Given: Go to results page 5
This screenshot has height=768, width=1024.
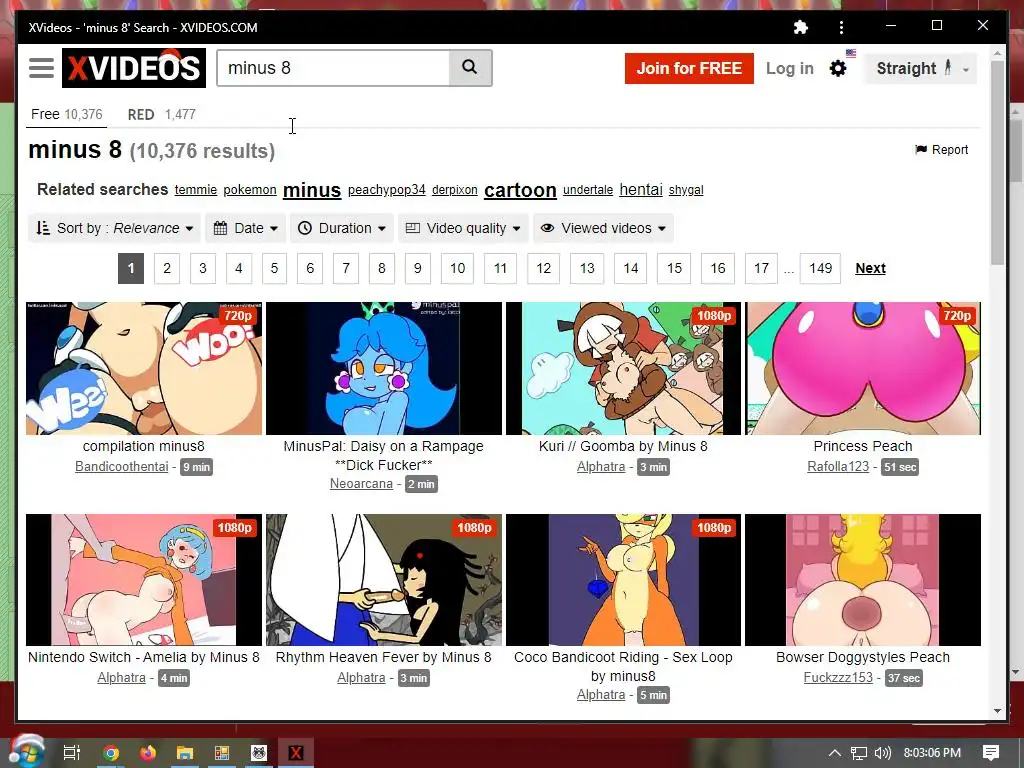Looking at the screenshot, I should coord(274,268).
